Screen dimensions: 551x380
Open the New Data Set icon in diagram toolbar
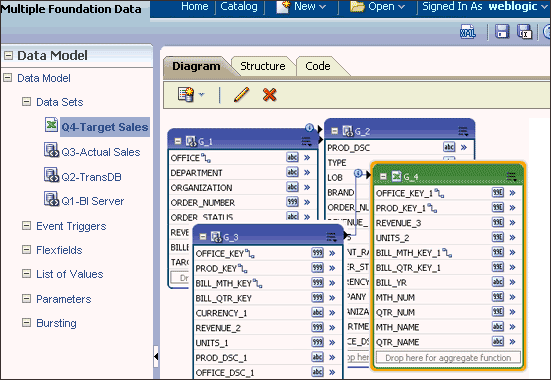tap(186, 95)
